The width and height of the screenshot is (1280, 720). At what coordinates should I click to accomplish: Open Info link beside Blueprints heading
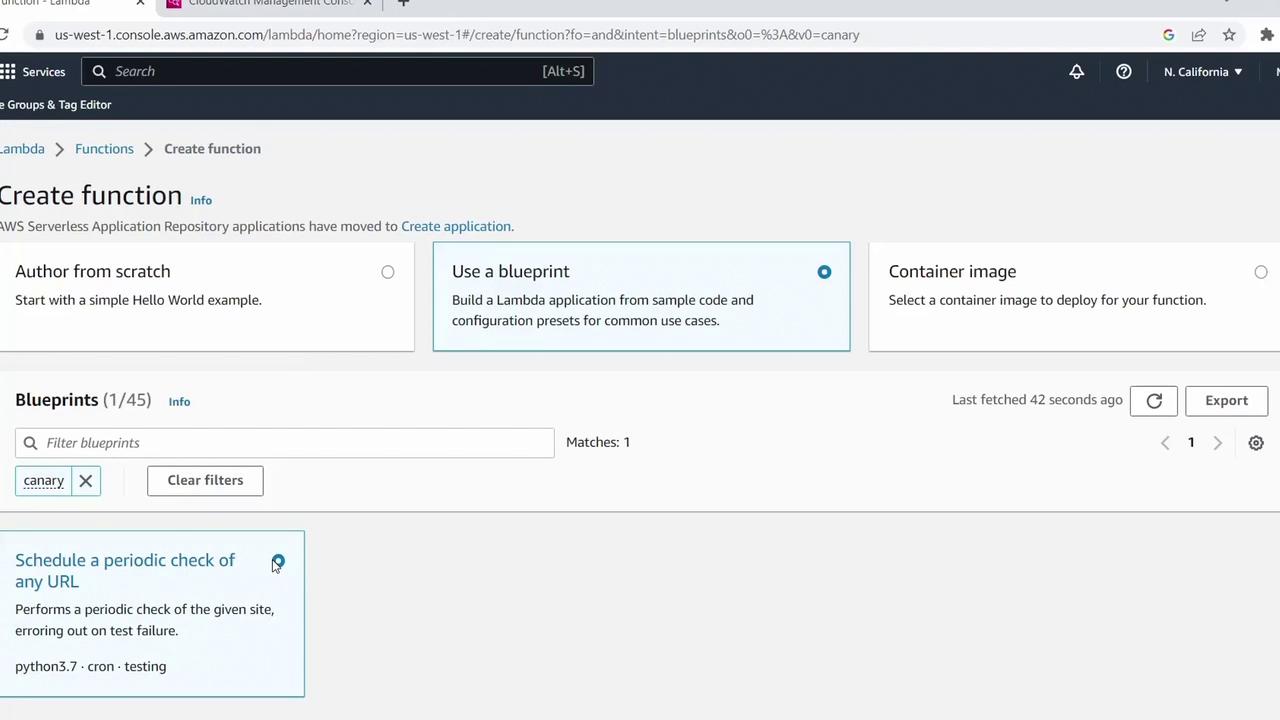pyautogui.click(x=179, y=402)
